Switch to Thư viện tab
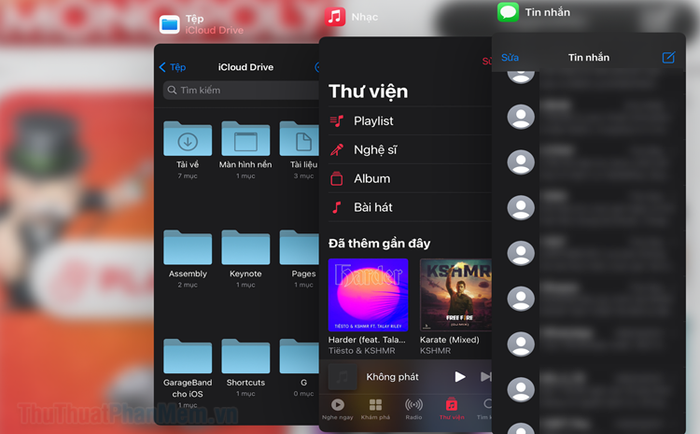Image resolution: width=700 pixels, height=434 pixels. 452,409
